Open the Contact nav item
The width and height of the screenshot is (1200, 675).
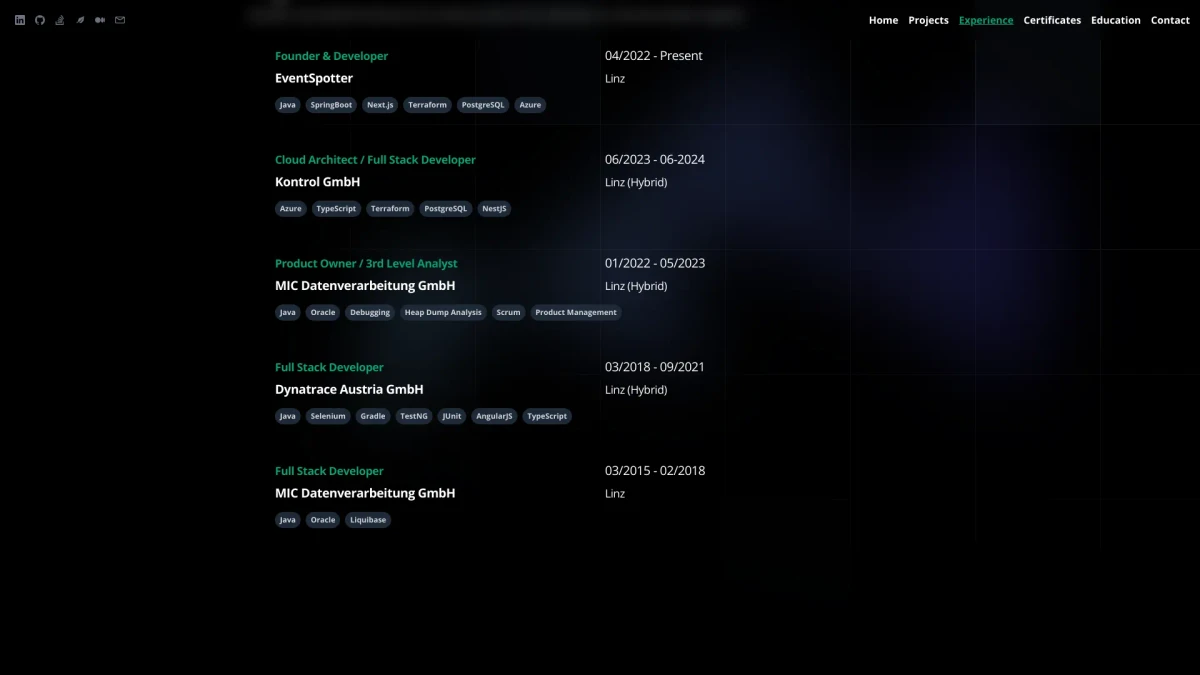(x=1170, y=20)
